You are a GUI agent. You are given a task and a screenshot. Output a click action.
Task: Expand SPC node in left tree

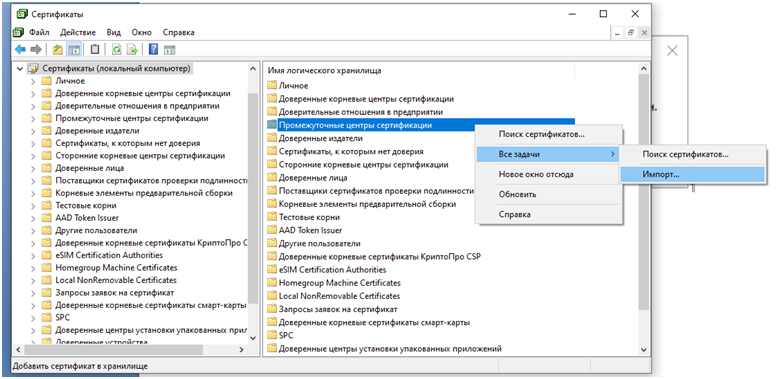coord(33,318)
